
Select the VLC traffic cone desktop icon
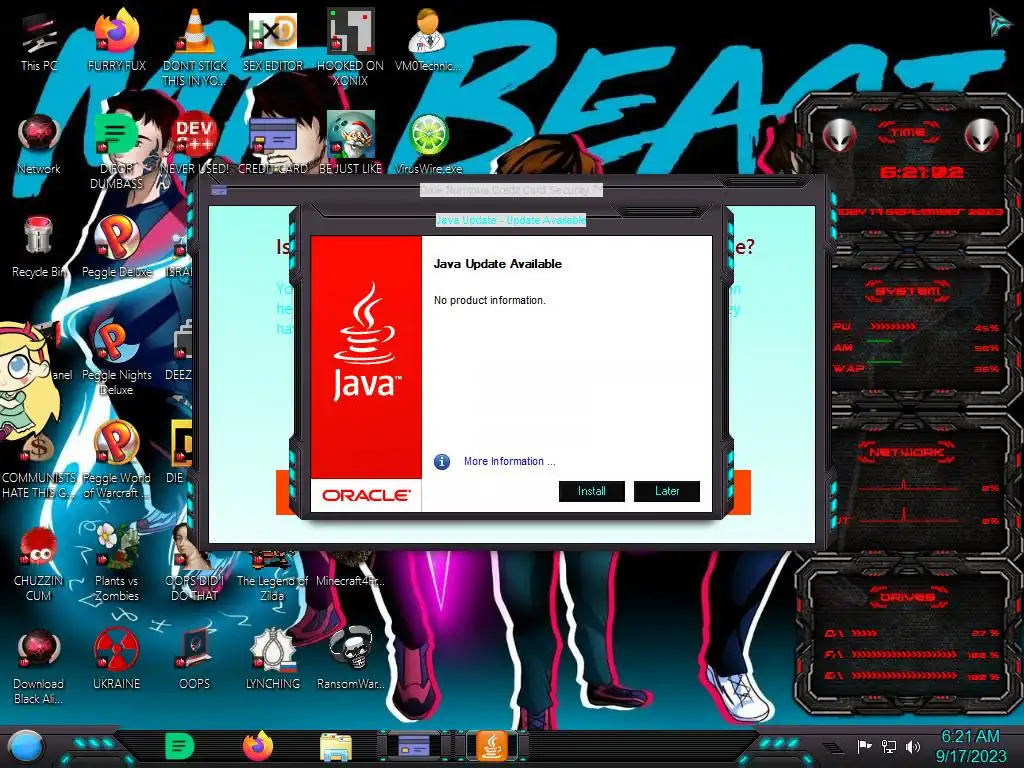(x=195, y=49)
